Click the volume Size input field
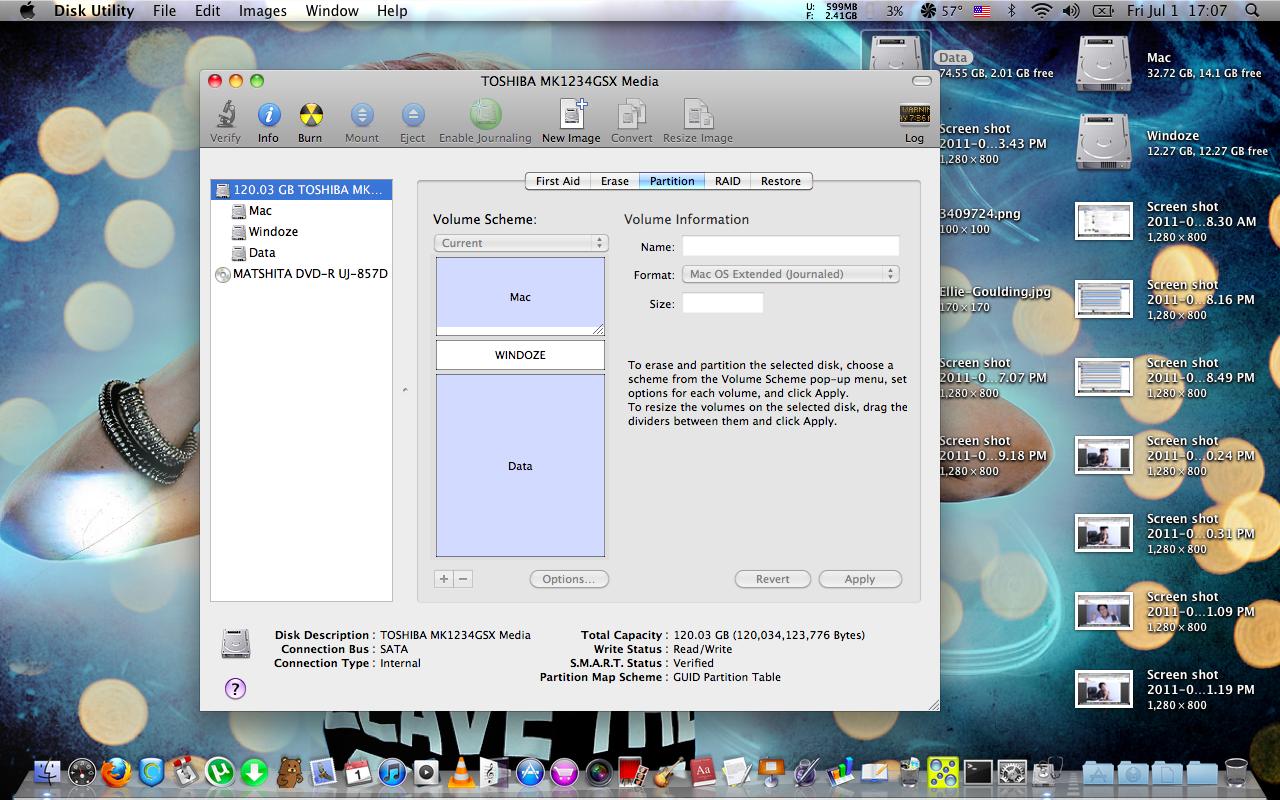Screen dimensions: 1280x800 (x=723, y=303)
